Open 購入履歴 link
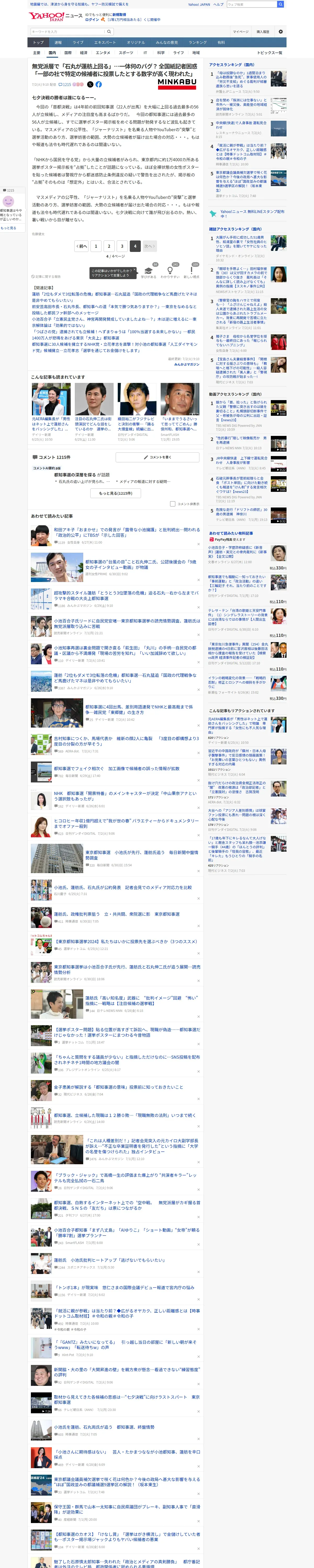The width and height of the screenshot is (314, 1568). pos(263,32)
